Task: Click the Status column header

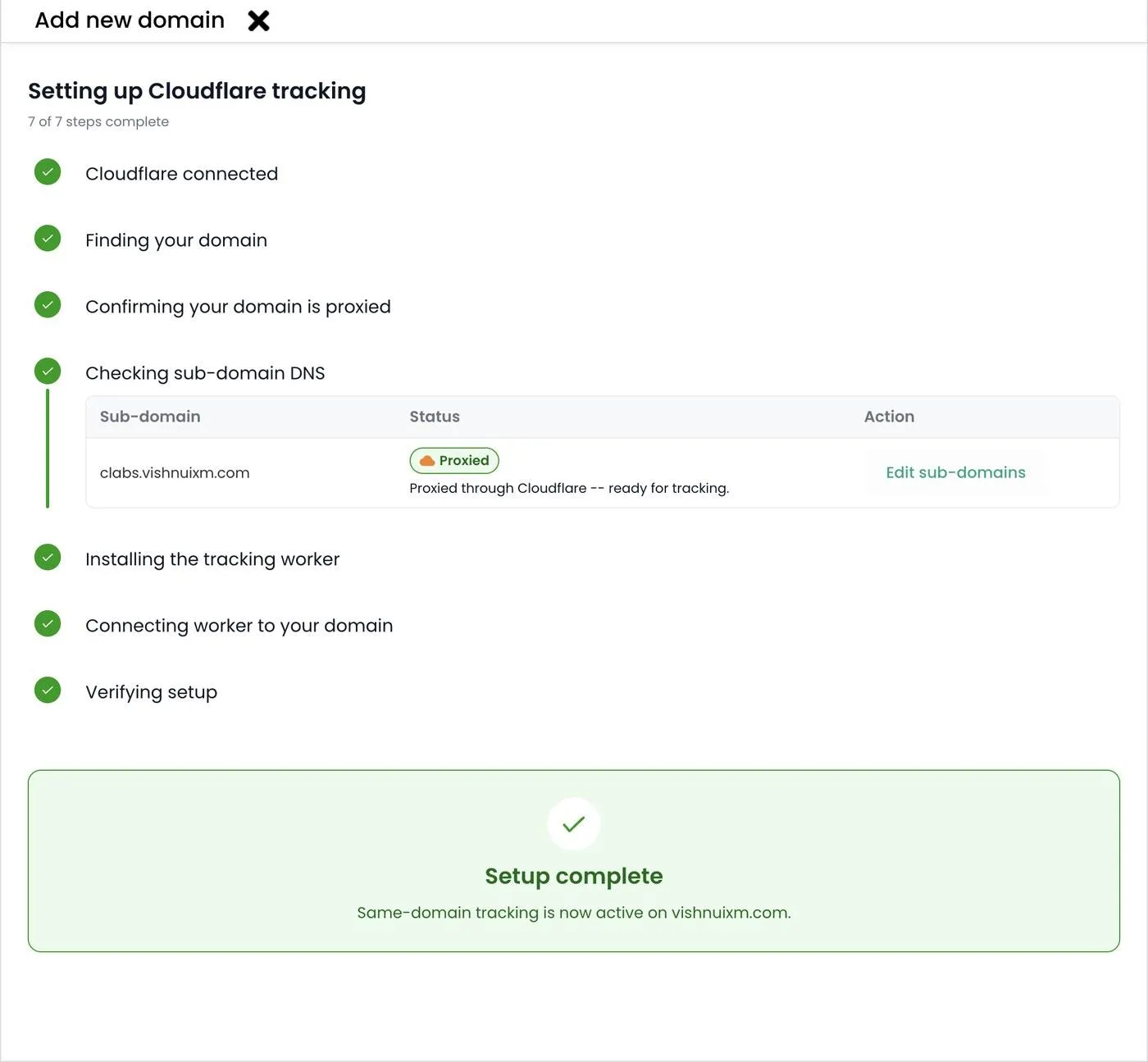Action: pyautogui.click(x=435, y=417)
